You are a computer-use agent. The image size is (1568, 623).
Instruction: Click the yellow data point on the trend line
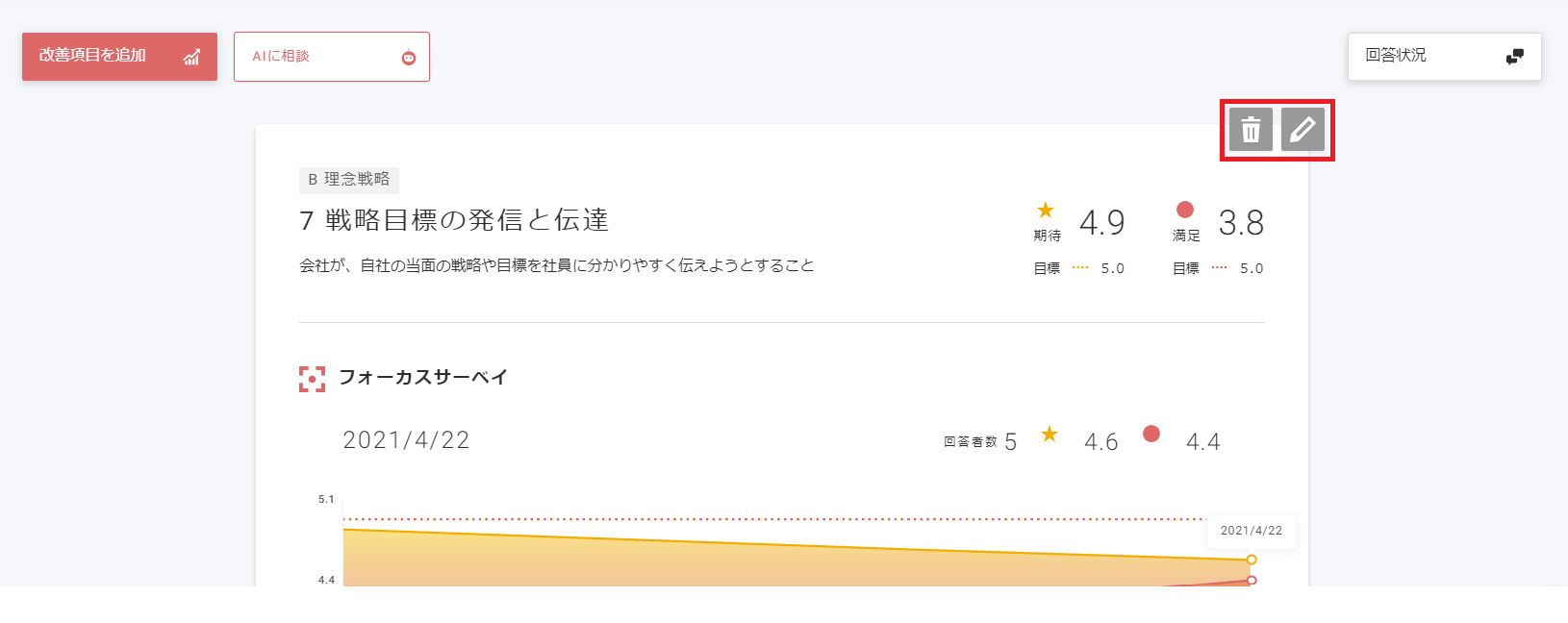(x=1251, y=560)
